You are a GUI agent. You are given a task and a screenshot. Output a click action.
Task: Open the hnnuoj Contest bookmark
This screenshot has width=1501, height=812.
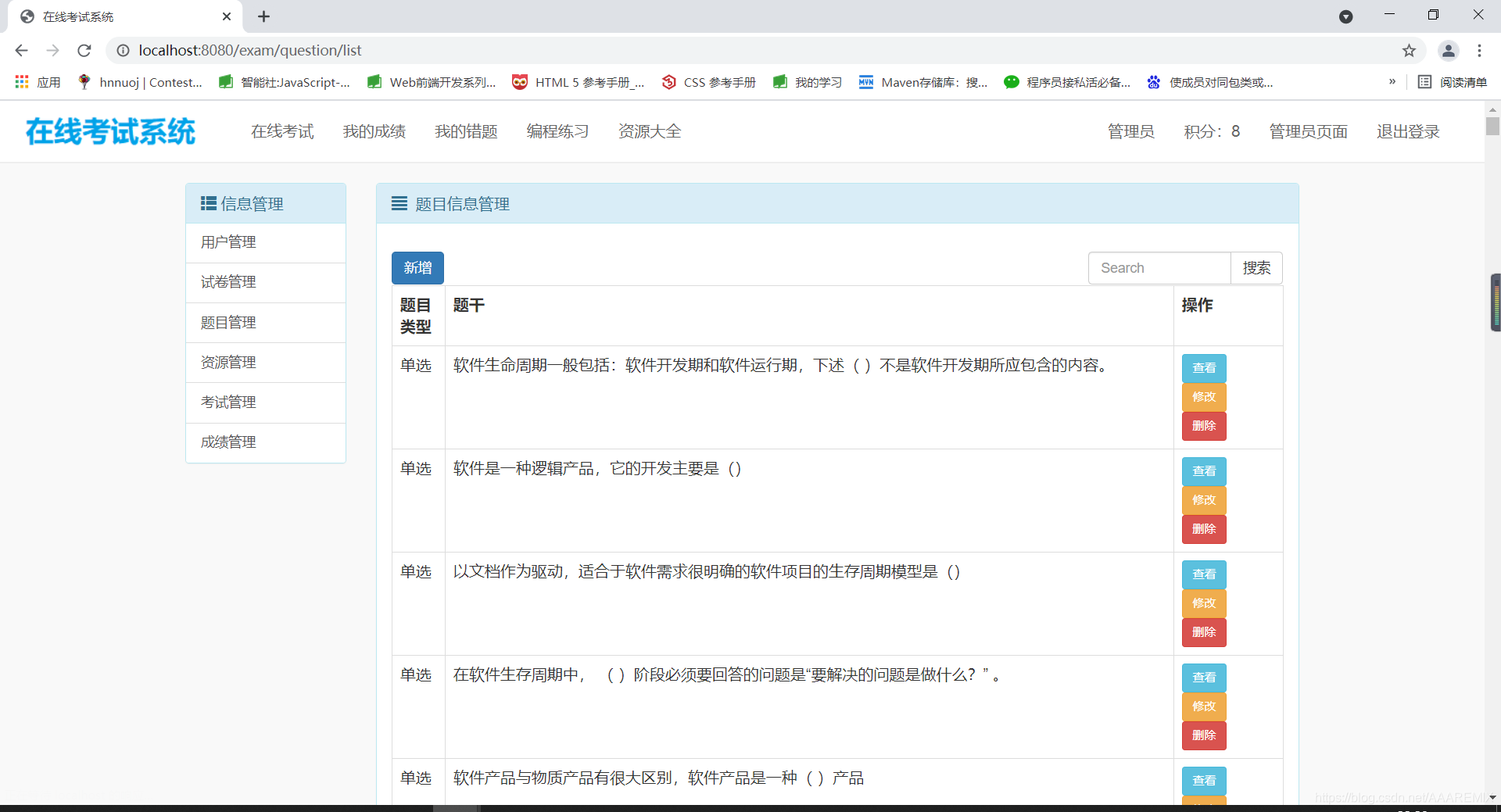click(140, 82)
